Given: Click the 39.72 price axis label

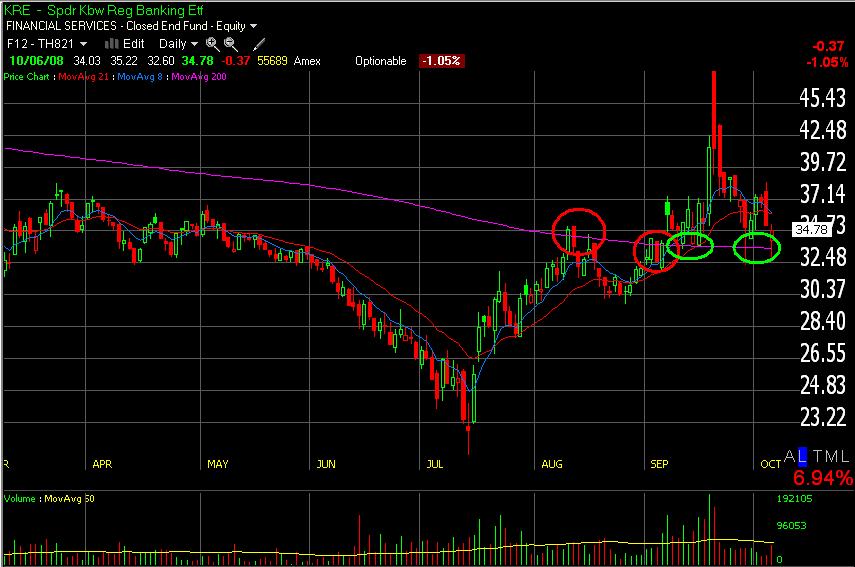Looking at the screenshot, I should [x=822, y=162].
